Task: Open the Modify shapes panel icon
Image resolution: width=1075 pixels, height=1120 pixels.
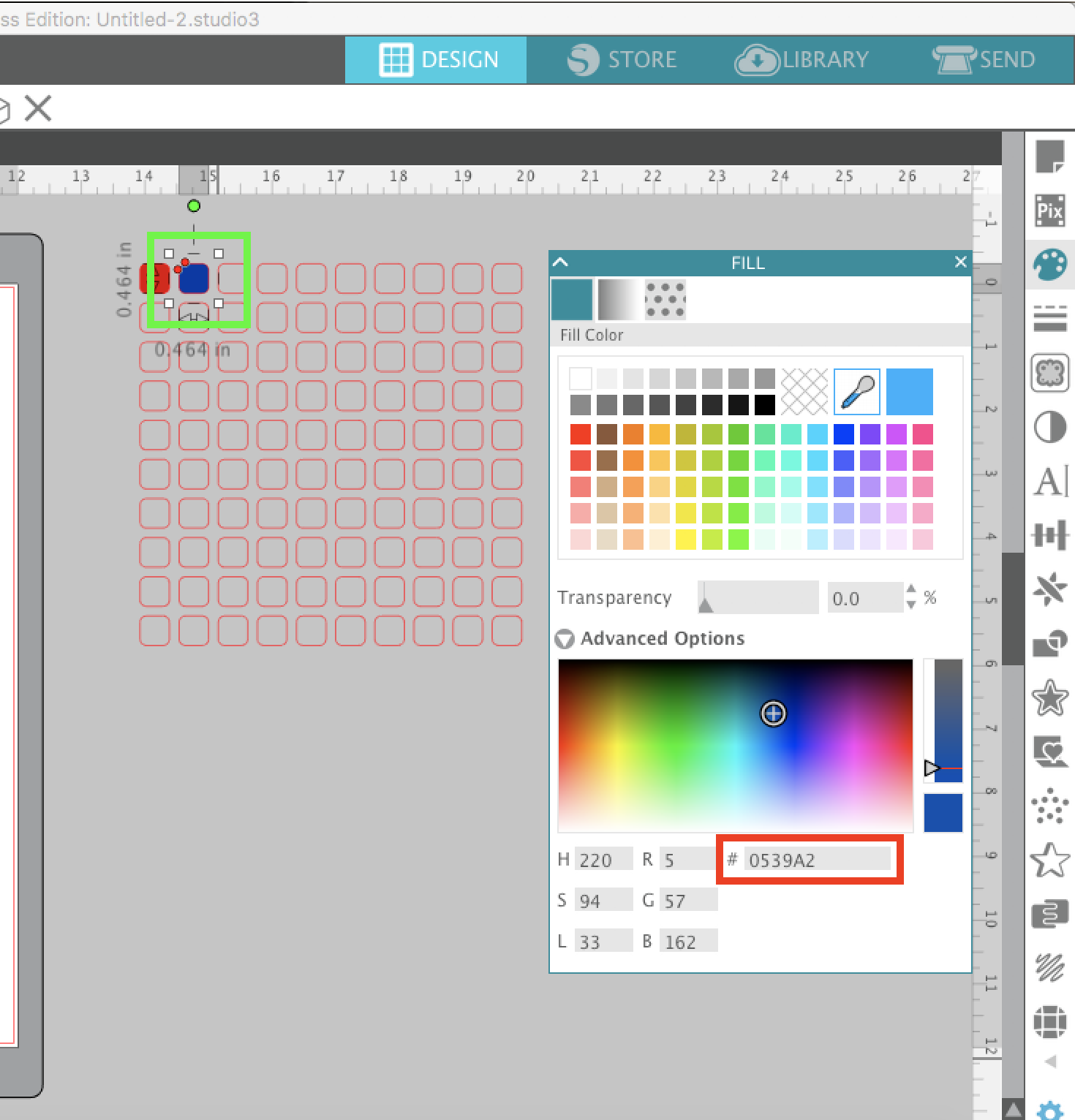Action: click(x=1049, y=643)
